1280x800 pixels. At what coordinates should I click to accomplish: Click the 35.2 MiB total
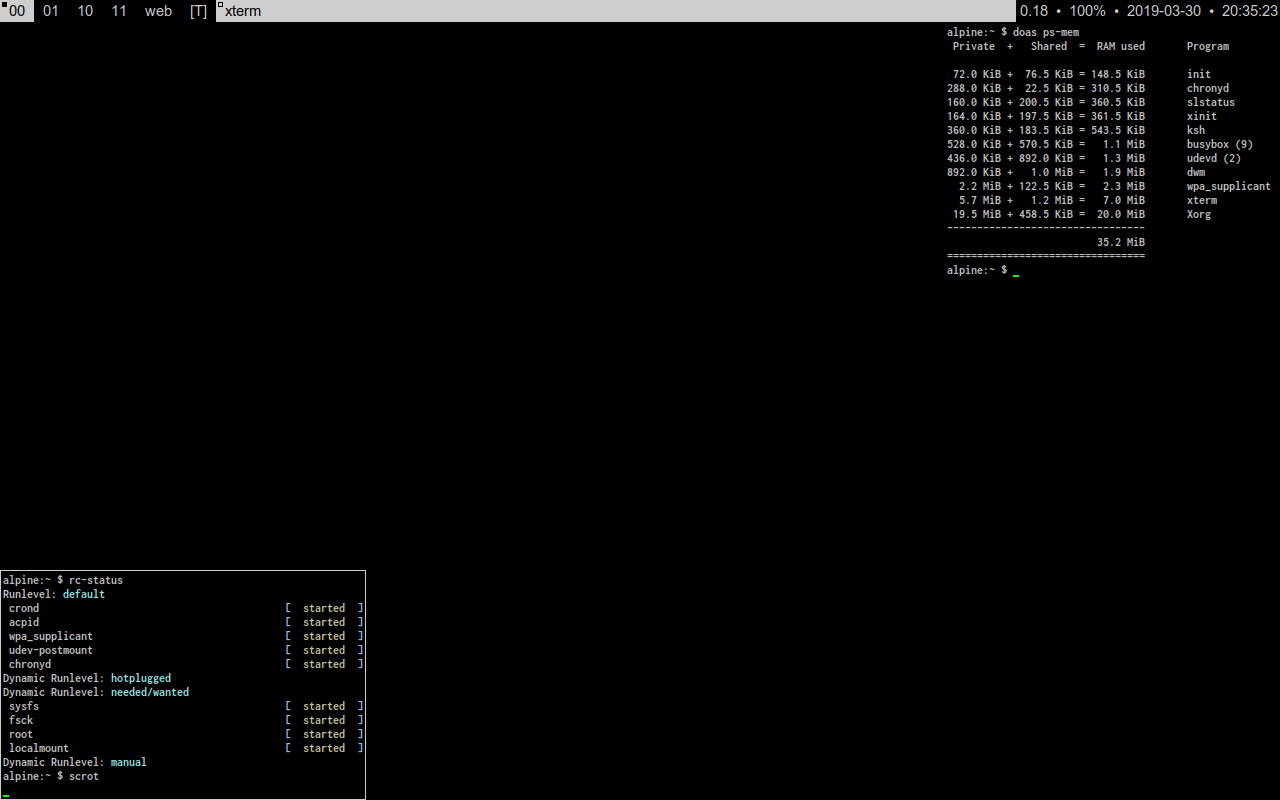click(x=1121, y=242)
